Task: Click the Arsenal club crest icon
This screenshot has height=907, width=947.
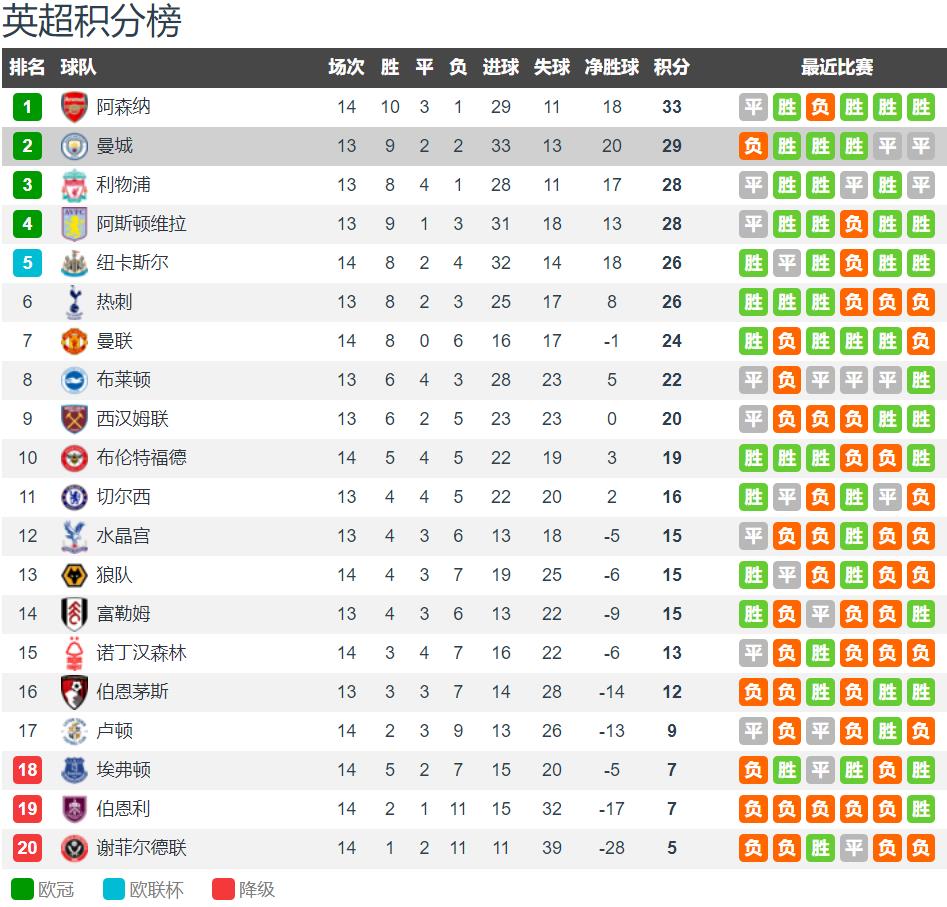Action: click(x=75, y=107)
